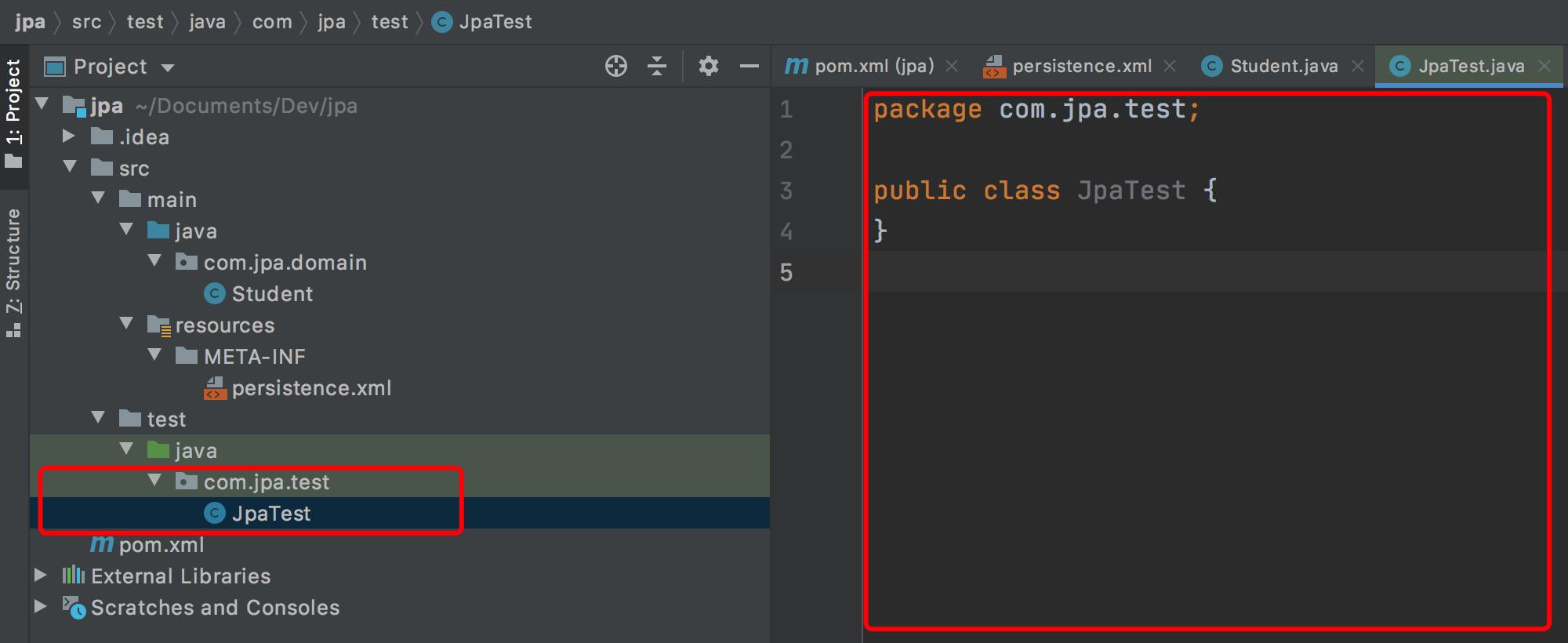Image resolution: width=1568 pixels, height=643 pixels.
Task: Click com in the breadcrumb path
Action: 272,22
